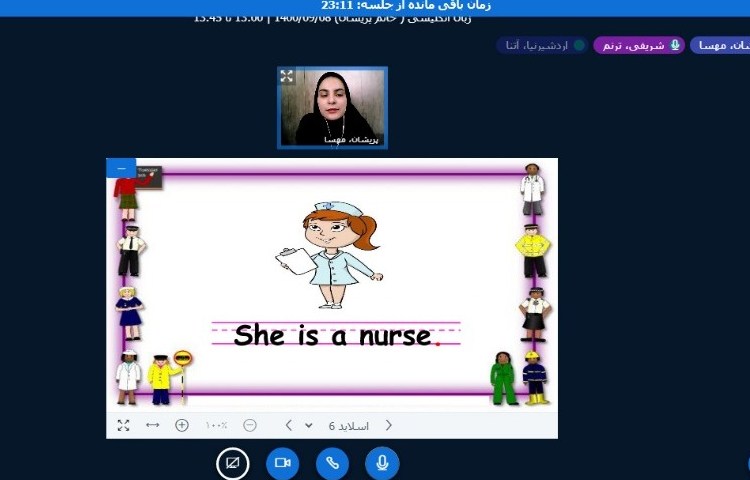Zoom out of the slide

point(250,425)
